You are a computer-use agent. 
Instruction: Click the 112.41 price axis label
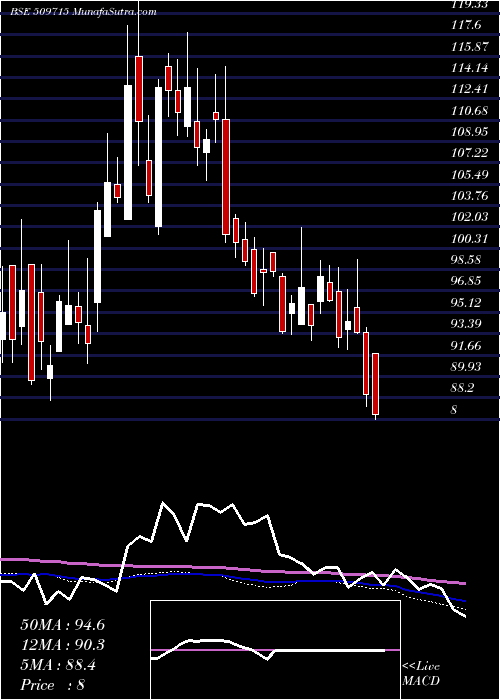pos(469,89)
